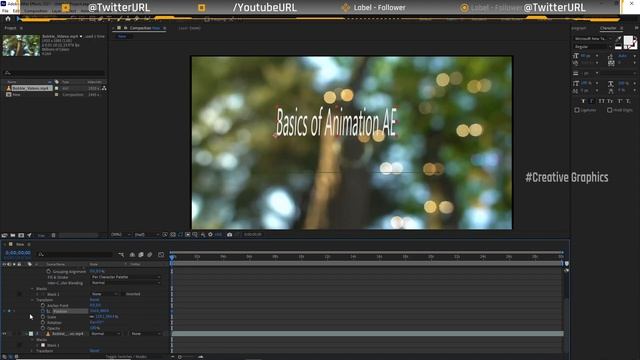The width and height of the screenshot is (640, 360).
Task: Toggle the Anchor Point stopwatch
Action: click(43, 305)
